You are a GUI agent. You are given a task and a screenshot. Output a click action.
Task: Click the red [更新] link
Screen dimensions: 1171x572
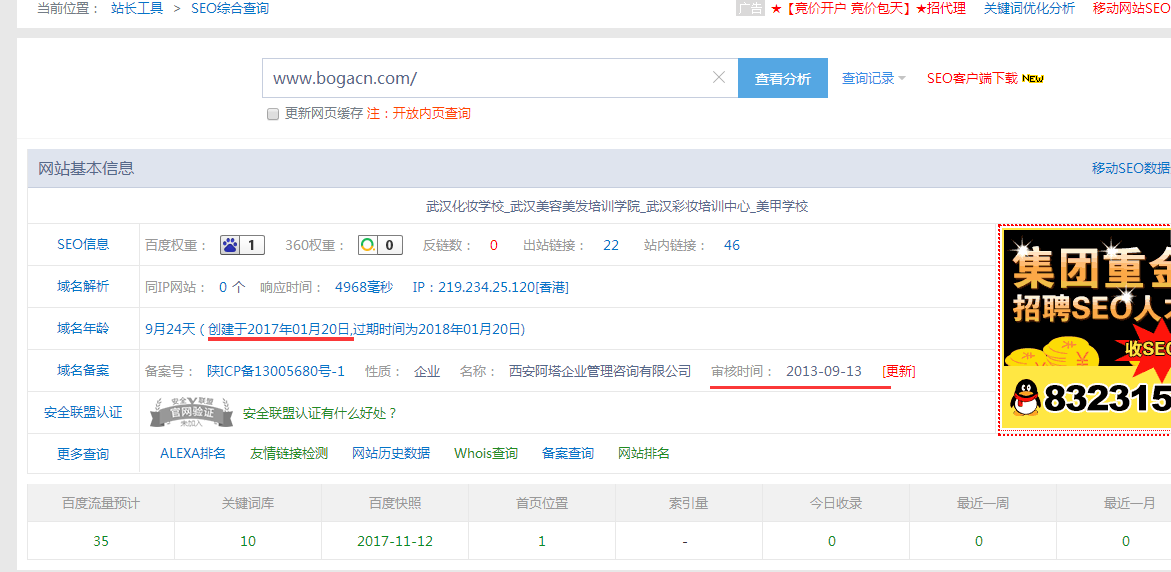[x=898, y=371]
